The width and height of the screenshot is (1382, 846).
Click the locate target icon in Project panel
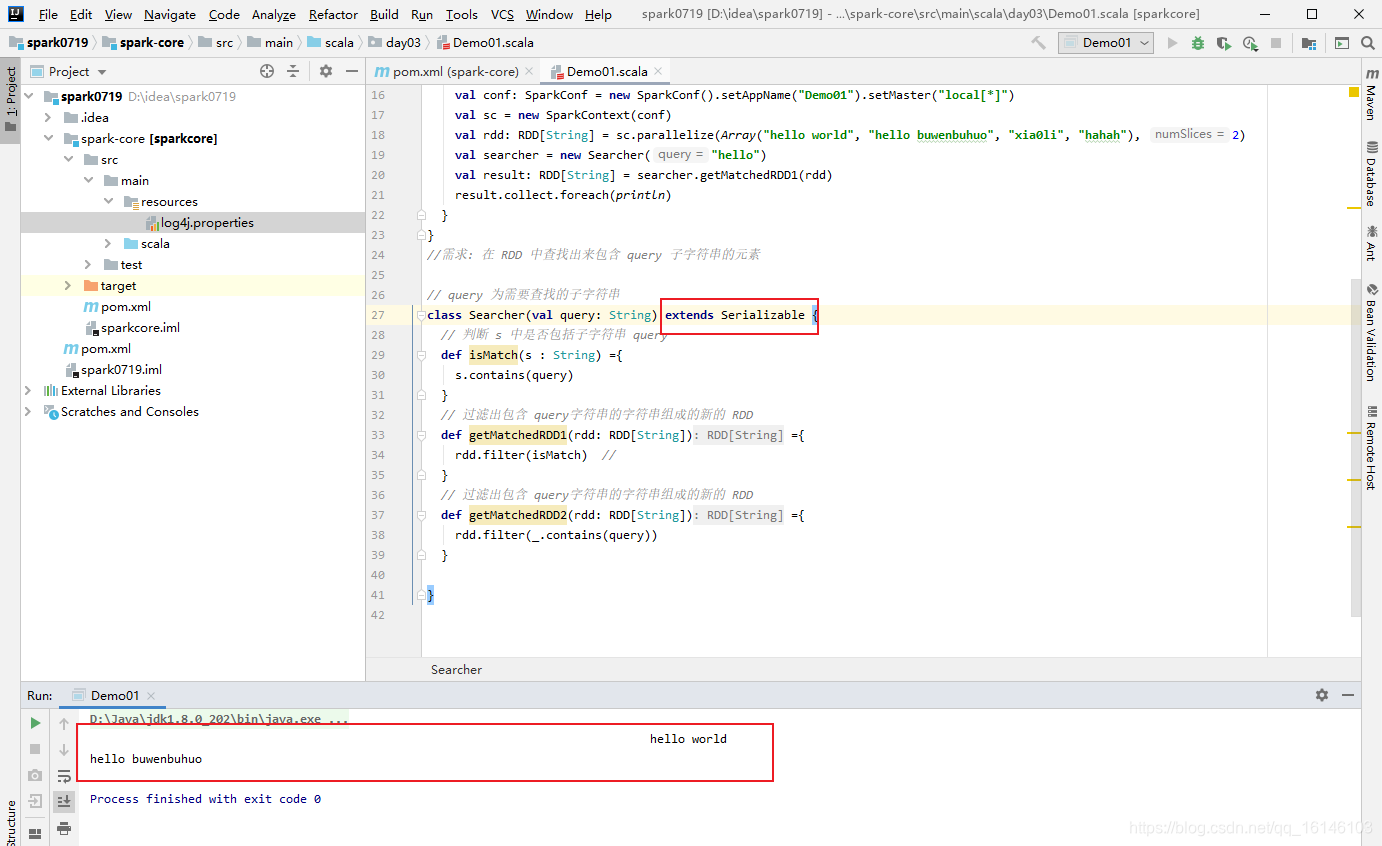(x=267, y=71)
